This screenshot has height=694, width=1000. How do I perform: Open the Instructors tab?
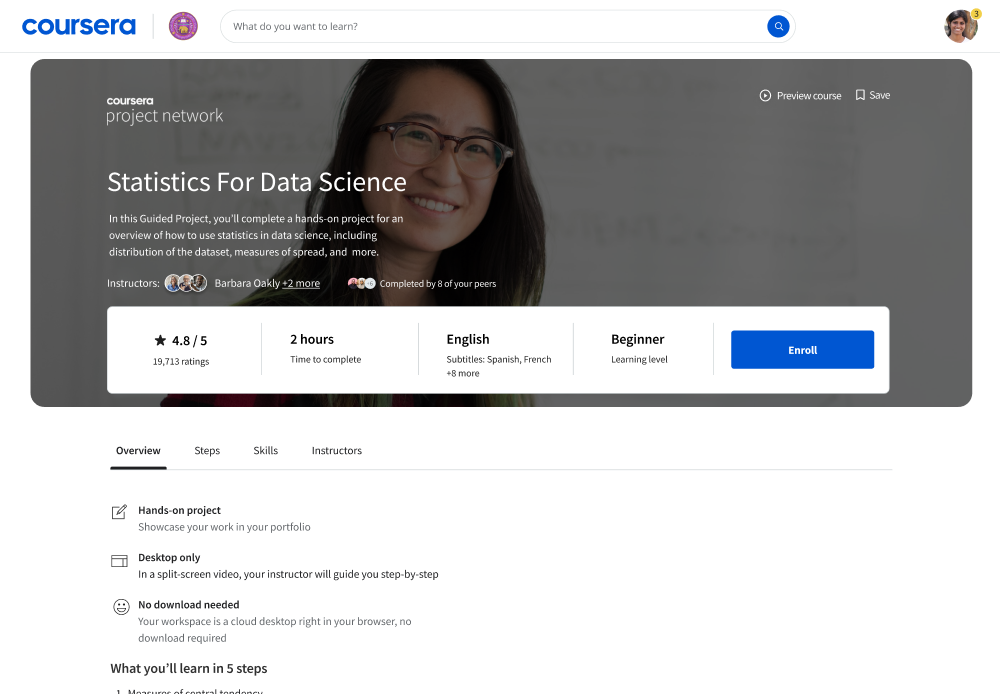click(337, 450)
